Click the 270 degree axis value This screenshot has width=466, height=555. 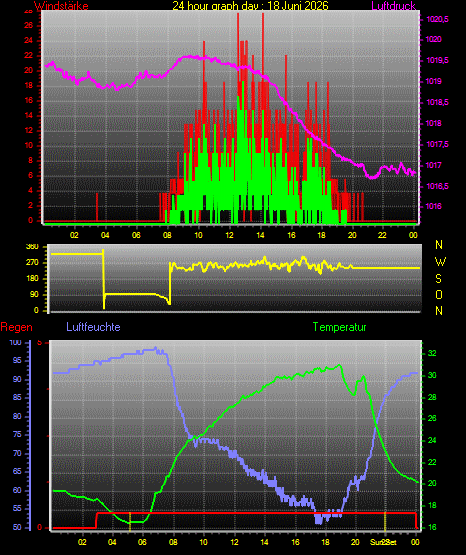[32, 263]
